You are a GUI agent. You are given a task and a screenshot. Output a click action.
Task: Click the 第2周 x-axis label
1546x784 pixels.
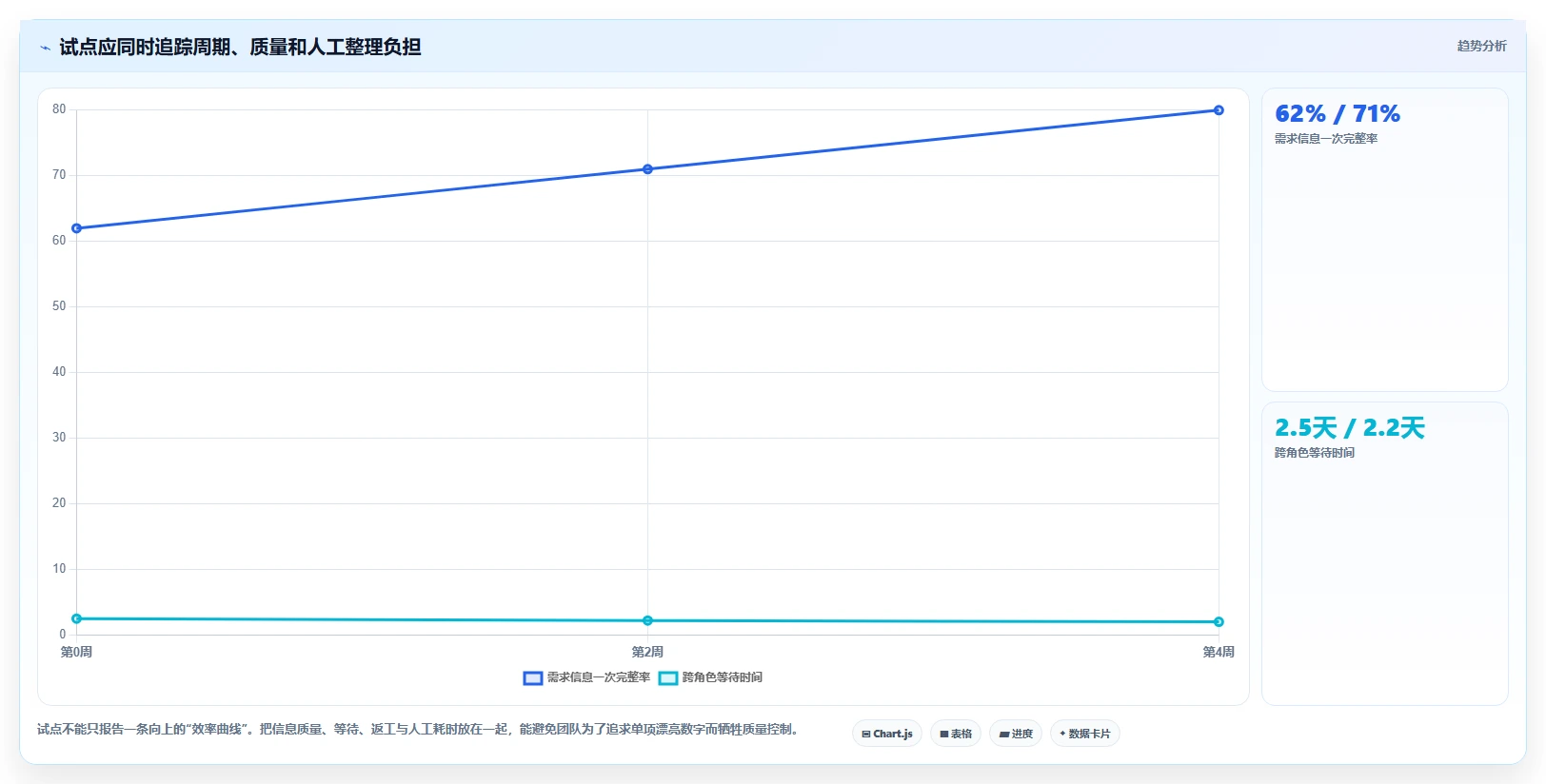tap(647, 652)
